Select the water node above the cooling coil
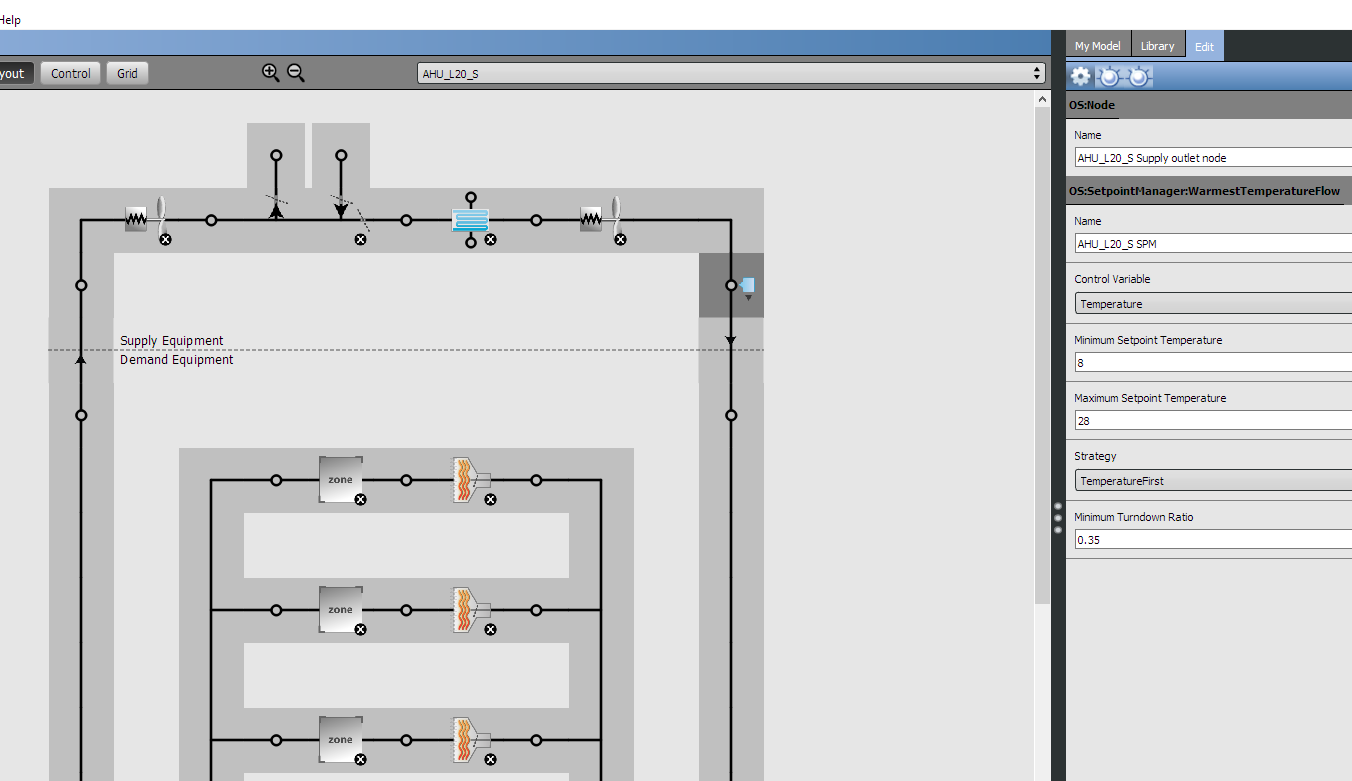This screenshot has height=781, width=1352. (x=471, y=198)
